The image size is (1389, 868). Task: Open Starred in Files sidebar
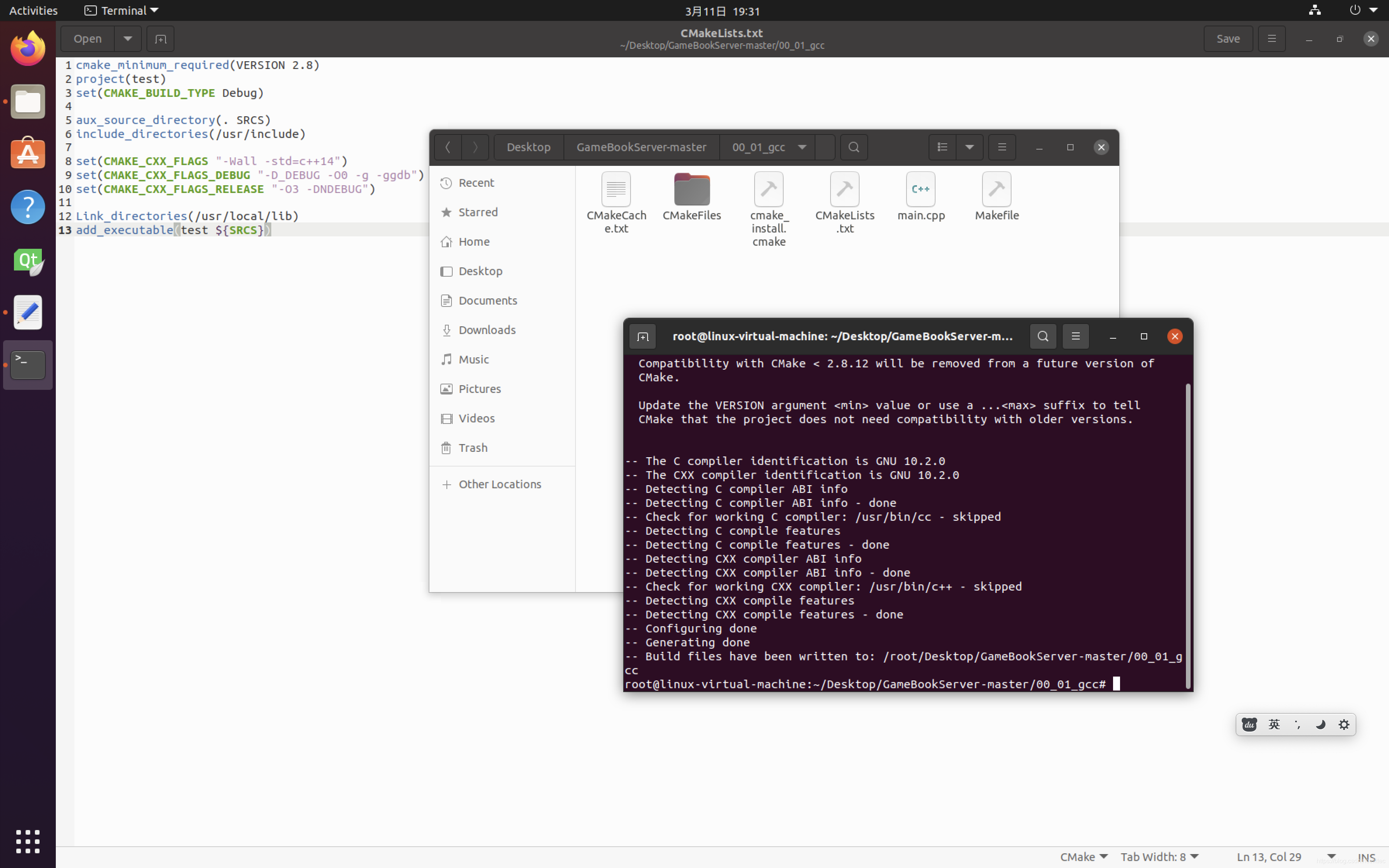coord(502,212)
